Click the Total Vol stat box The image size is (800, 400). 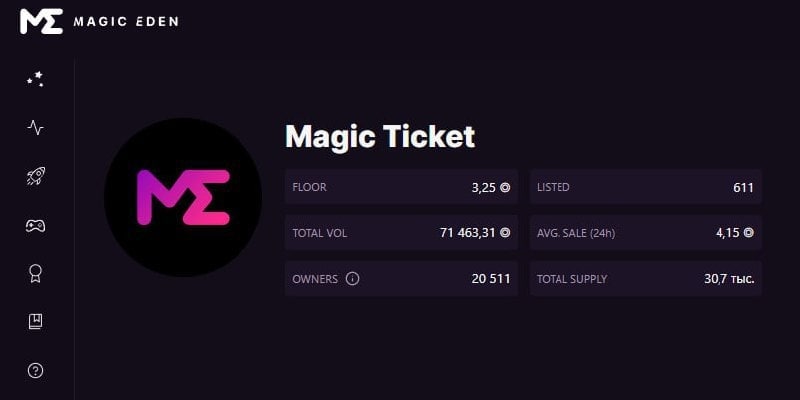[401, 233]
